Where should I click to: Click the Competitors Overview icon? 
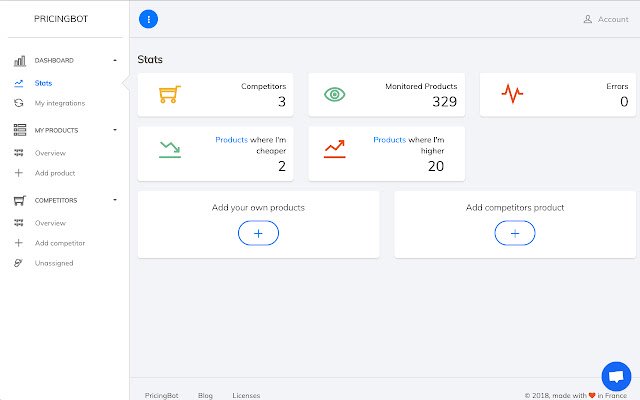point(19,223)
